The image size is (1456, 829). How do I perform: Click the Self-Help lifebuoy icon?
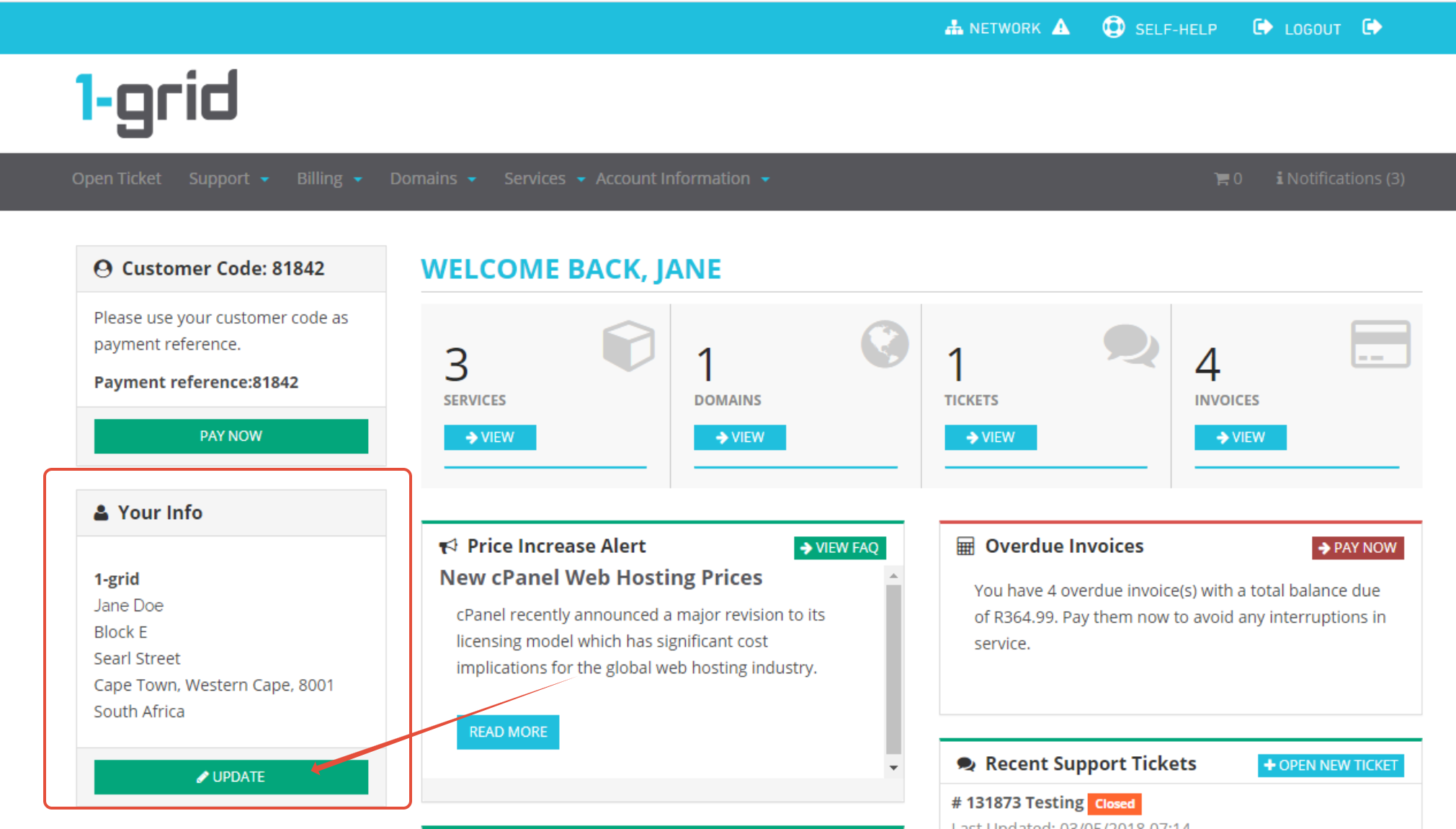pyautogui.click(x=1113, y=27)
